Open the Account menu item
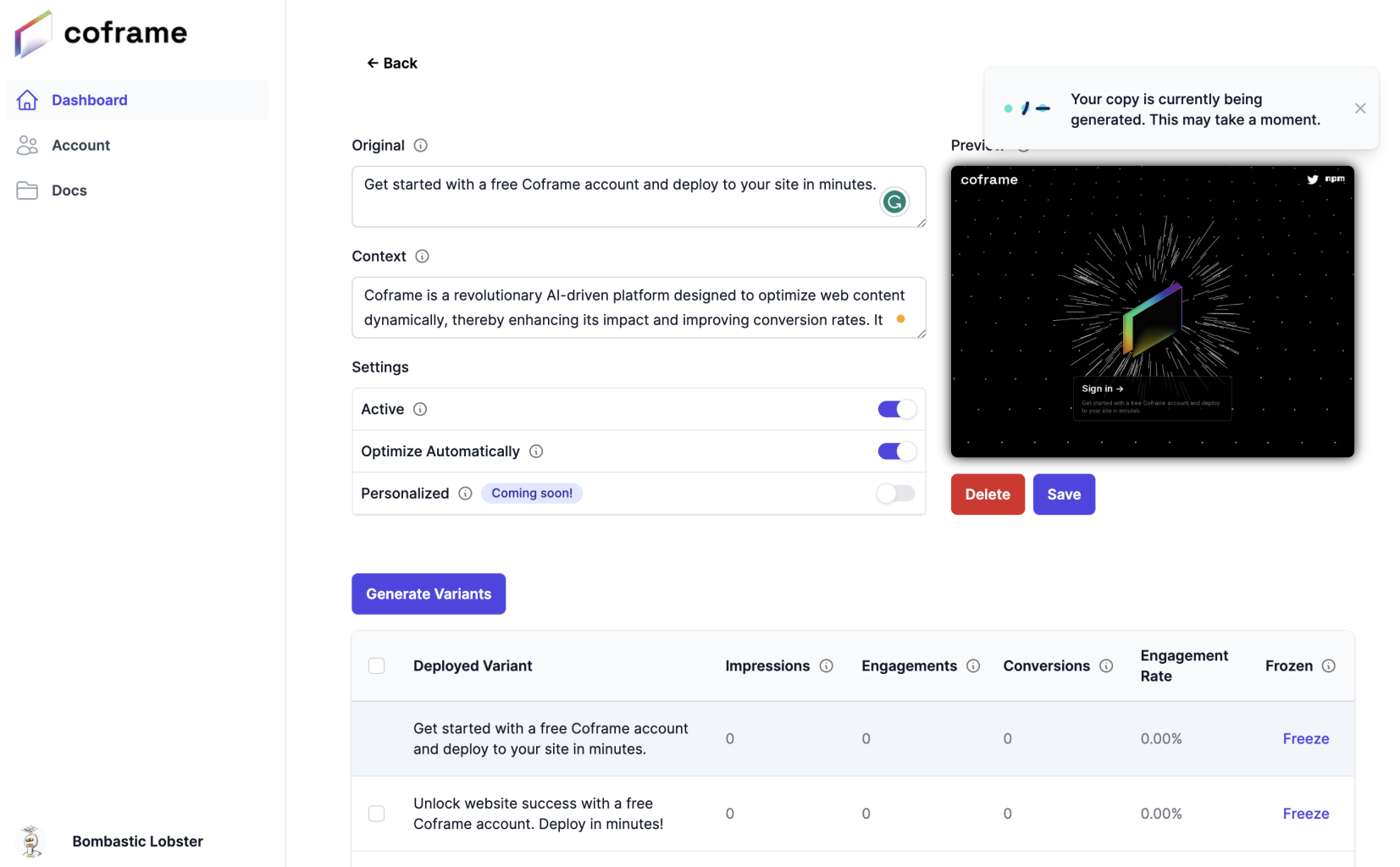1400x867 pixels. point(138,145)
